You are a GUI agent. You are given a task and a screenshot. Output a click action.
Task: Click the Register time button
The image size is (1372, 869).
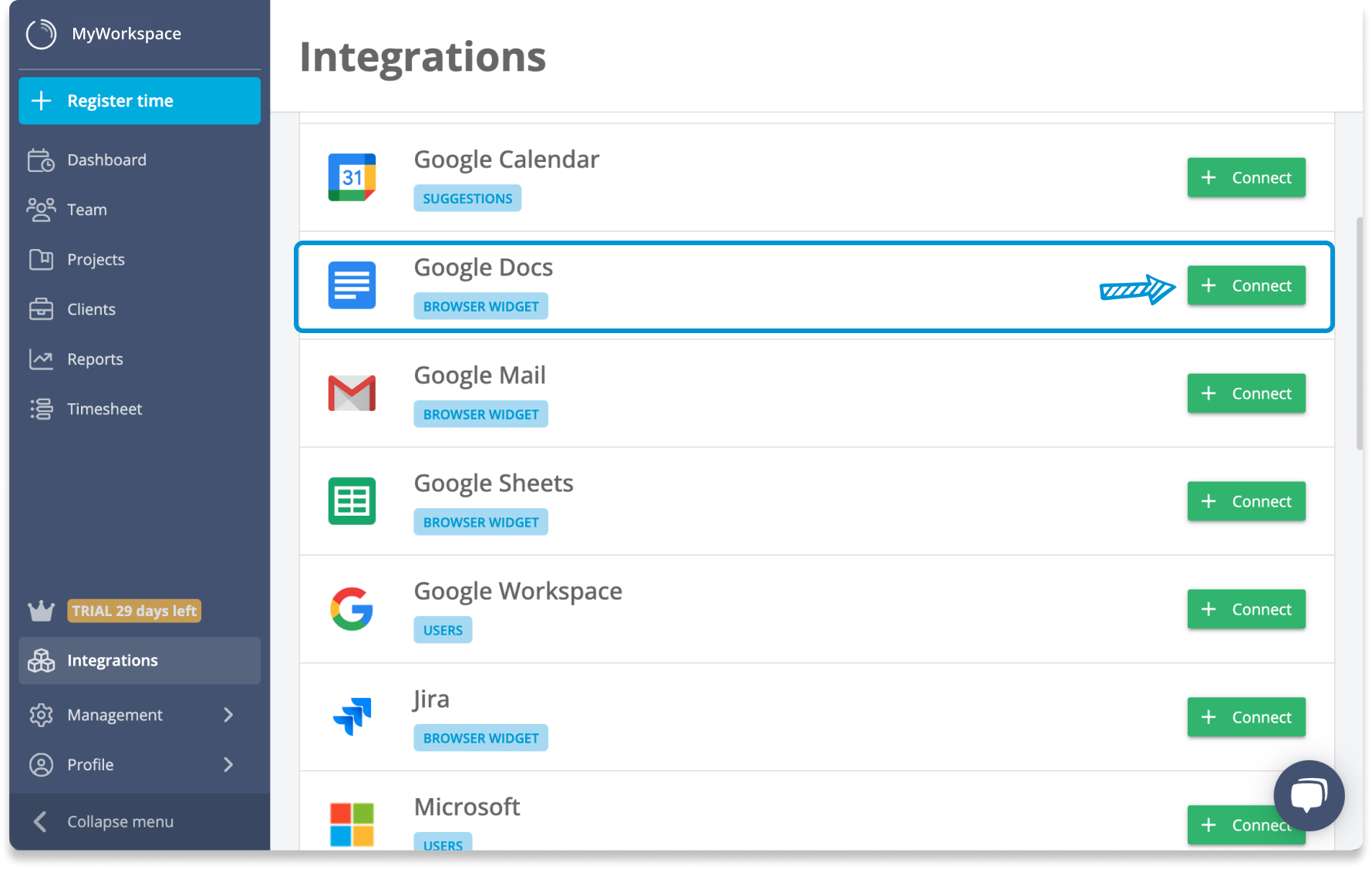(139, 101)
